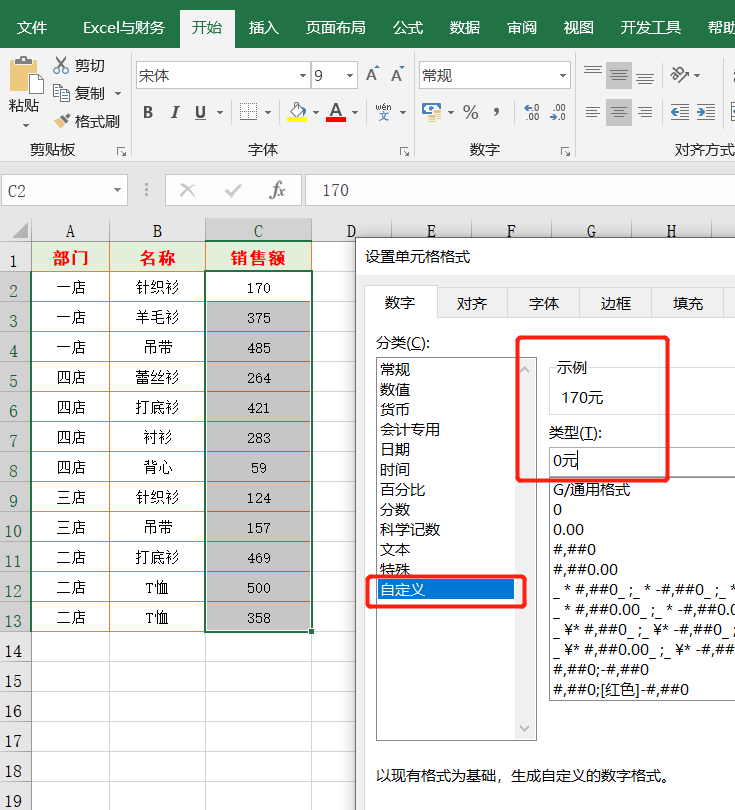Screen dimensions: 735x810
Task: Open font group dialog launcher
Action: point(404,151)
